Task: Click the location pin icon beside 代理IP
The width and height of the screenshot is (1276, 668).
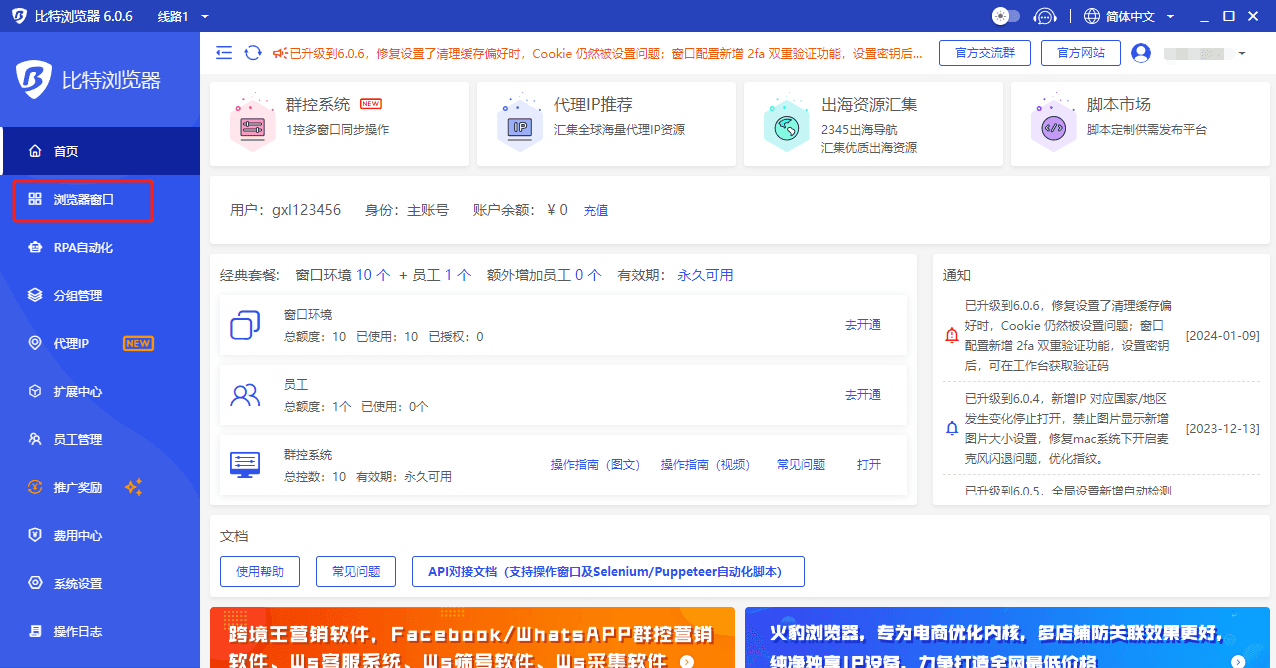Action: click(x=35, y=343)
